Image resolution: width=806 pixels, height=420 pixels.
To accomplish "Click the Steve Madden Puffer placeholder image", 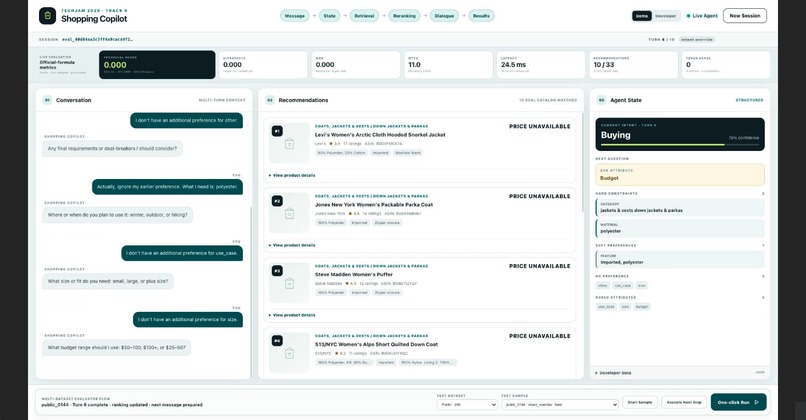I will pyautogui.click(x=289, y=283).
